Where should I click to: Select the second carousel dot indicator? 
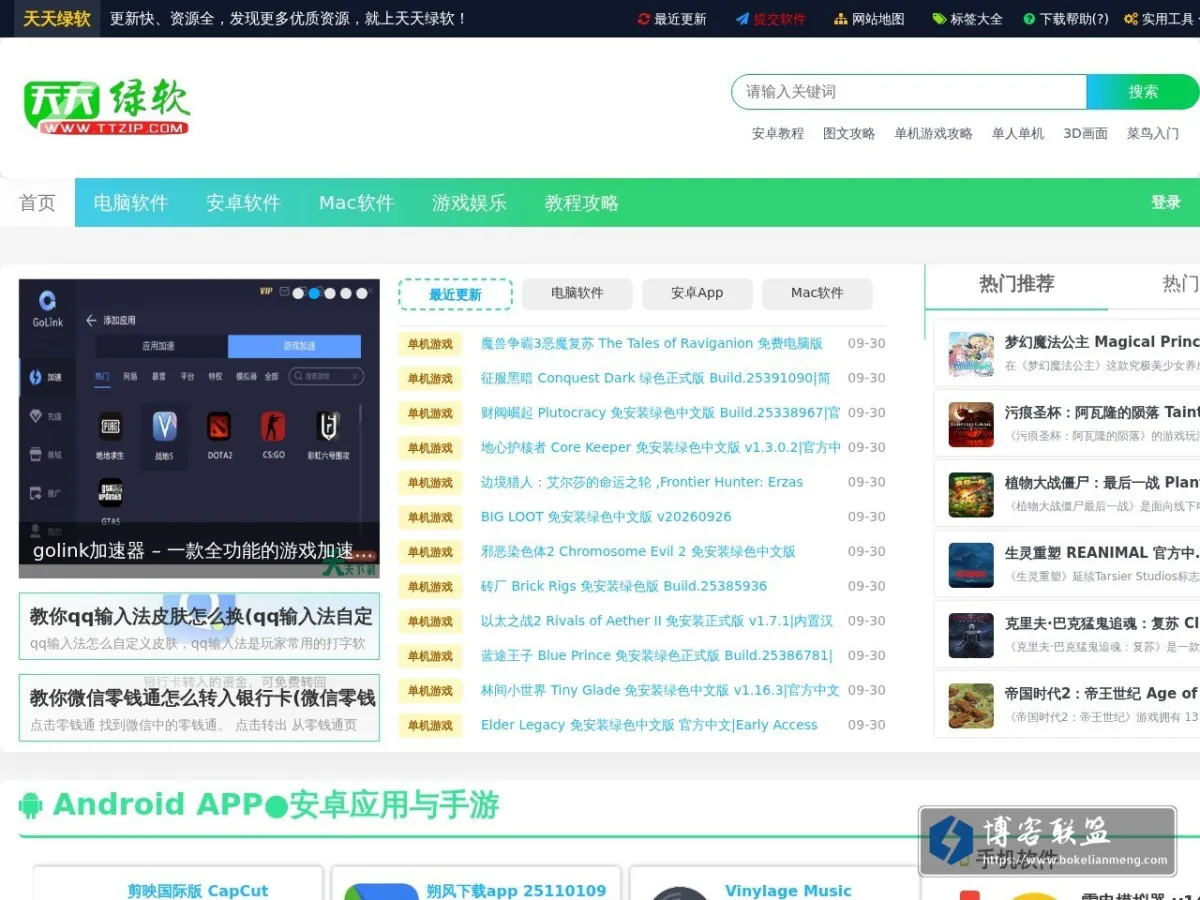click(x=314, y=293)
